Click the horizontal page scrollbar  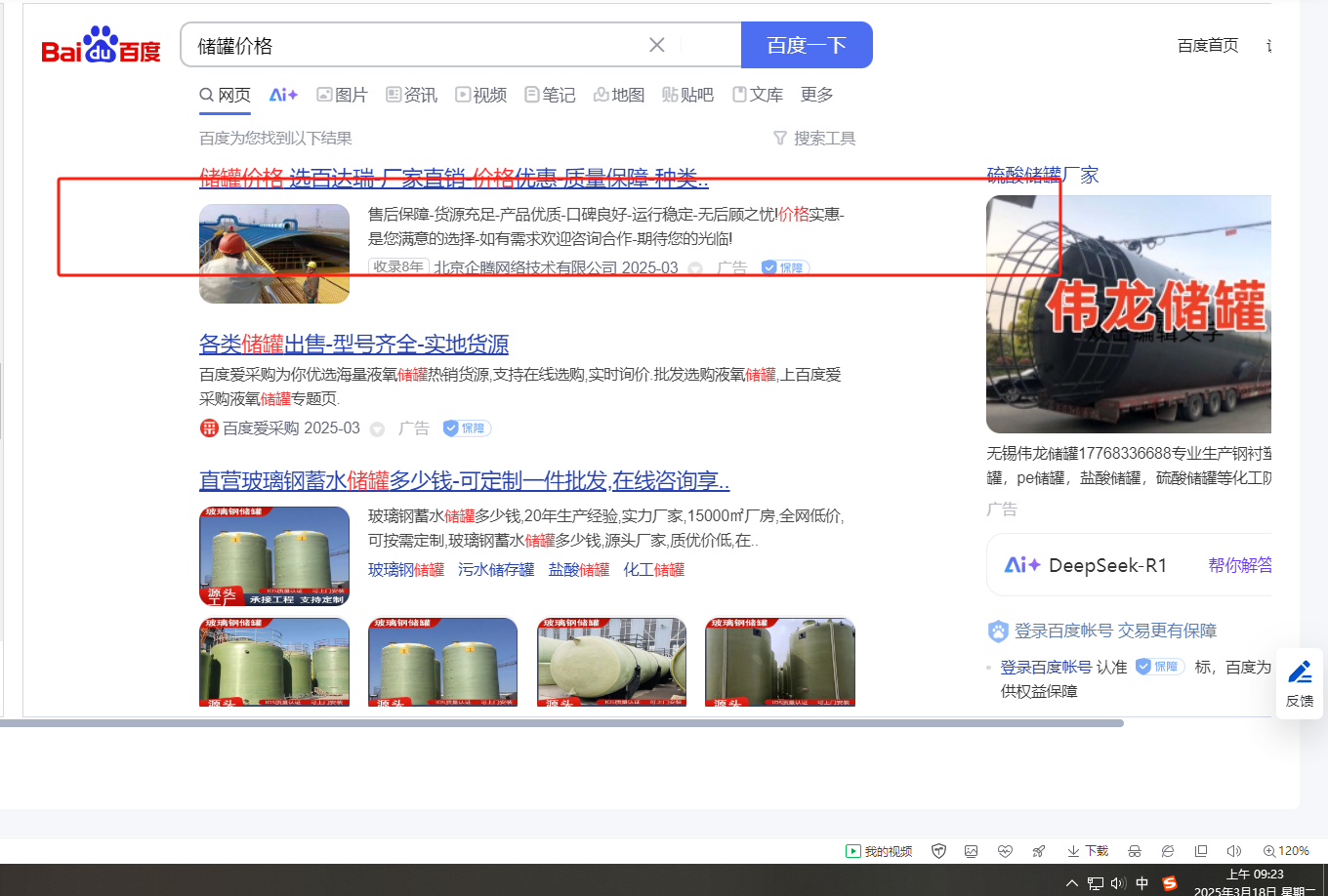click(x=561, y=723)
